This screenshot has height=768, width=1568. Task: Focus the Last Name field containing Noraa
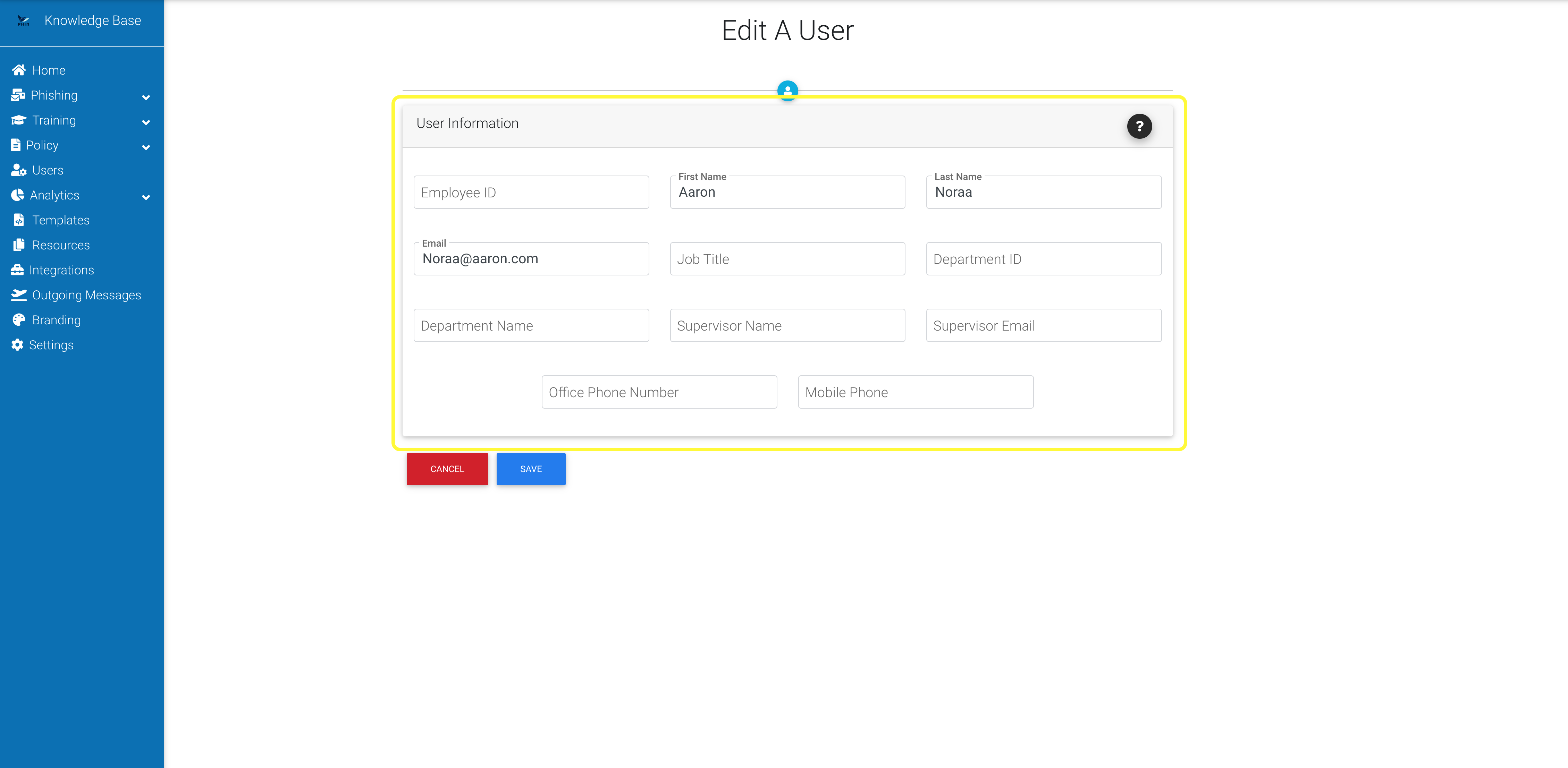[1043, 192]
